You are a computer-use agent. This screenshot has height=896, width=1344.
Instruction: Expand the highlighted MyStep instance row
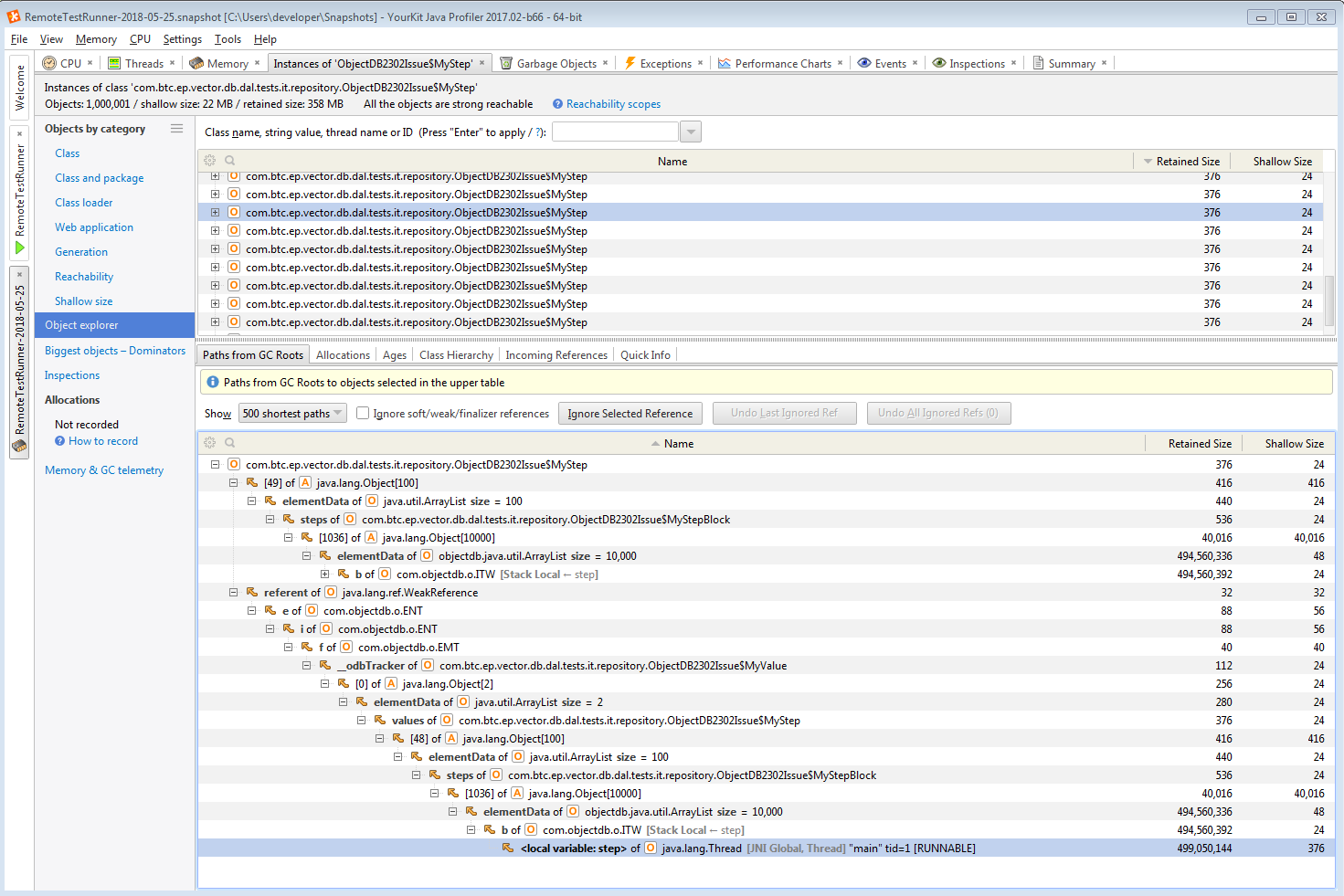point(216,213)
